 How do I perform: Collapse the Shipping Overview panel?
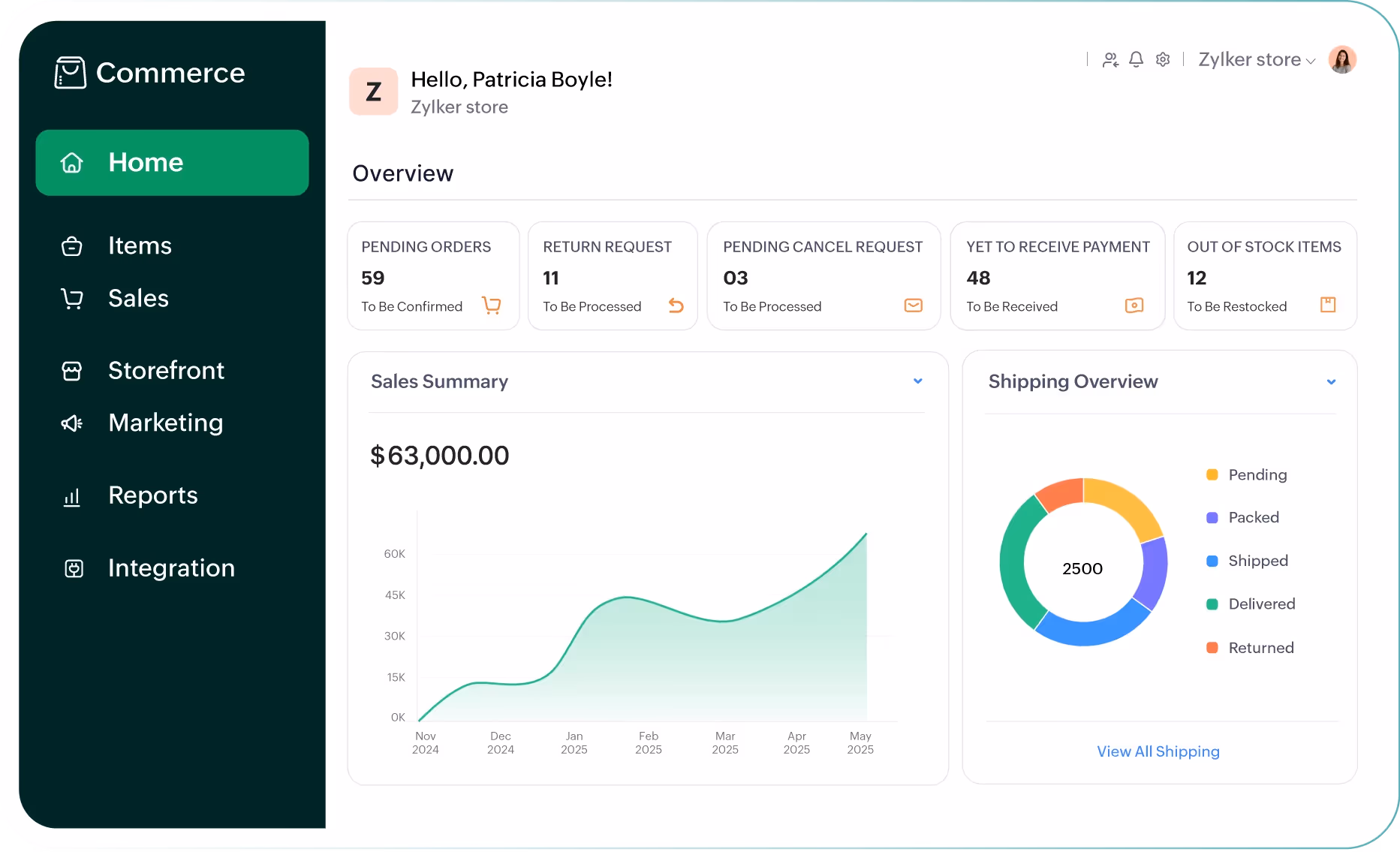click(1331, 381)
